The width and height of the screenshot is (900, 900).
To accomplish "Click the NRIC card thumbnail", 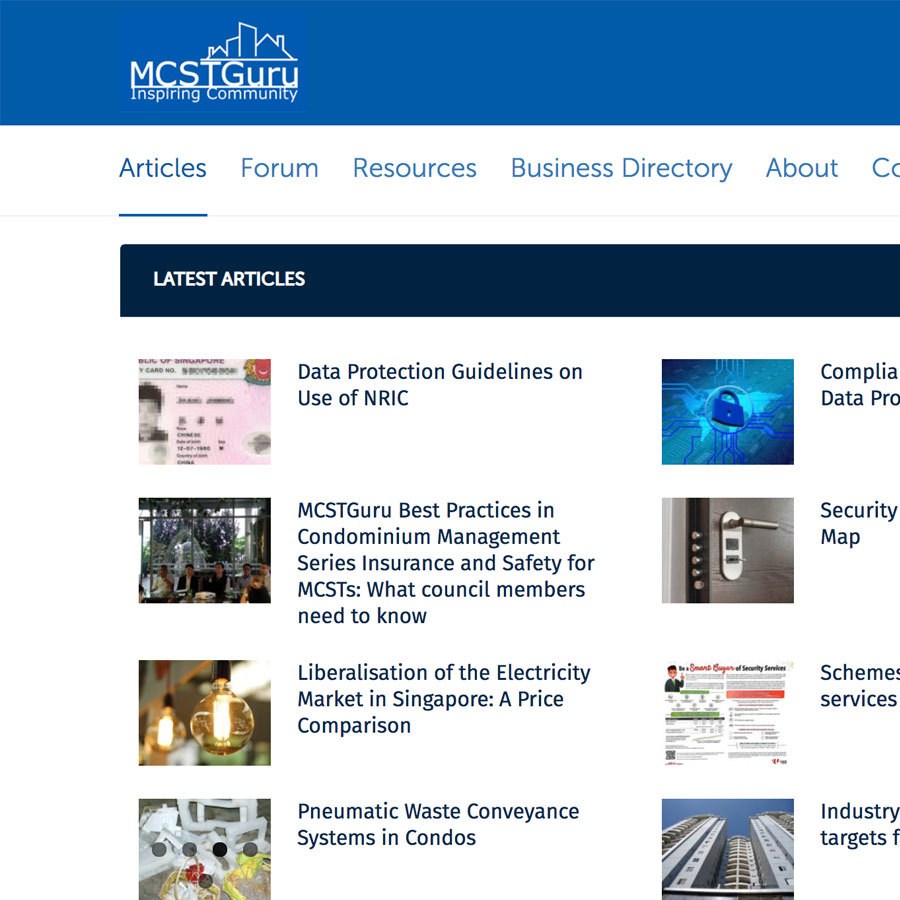I will (x=204, y=412).
